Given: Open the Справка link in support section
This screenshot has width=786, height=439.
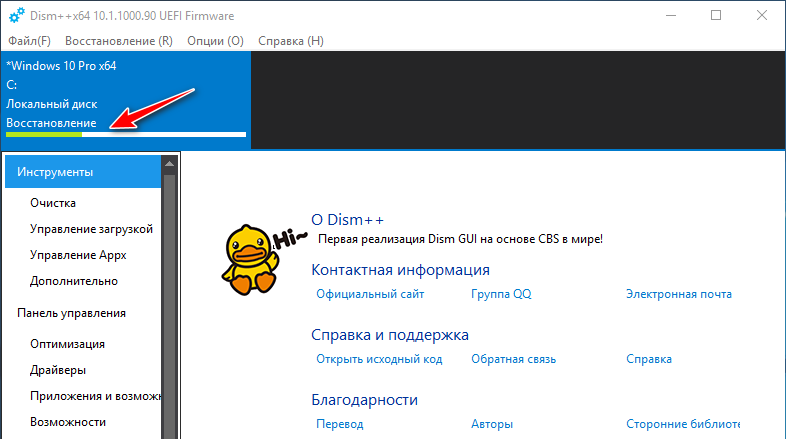Looking at the screenshot, I should [649, 359].
